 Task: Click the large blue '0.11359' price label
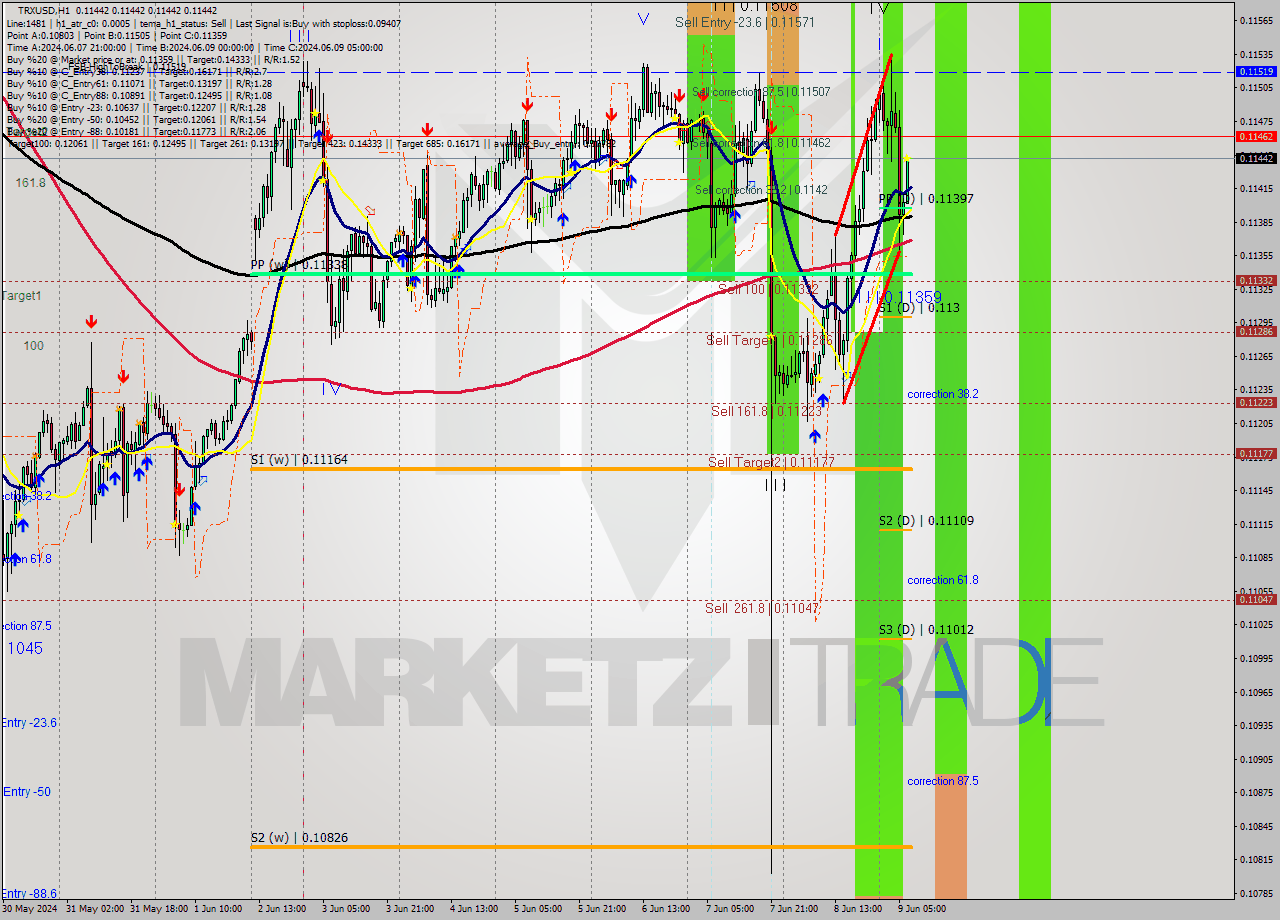(911, 298)
